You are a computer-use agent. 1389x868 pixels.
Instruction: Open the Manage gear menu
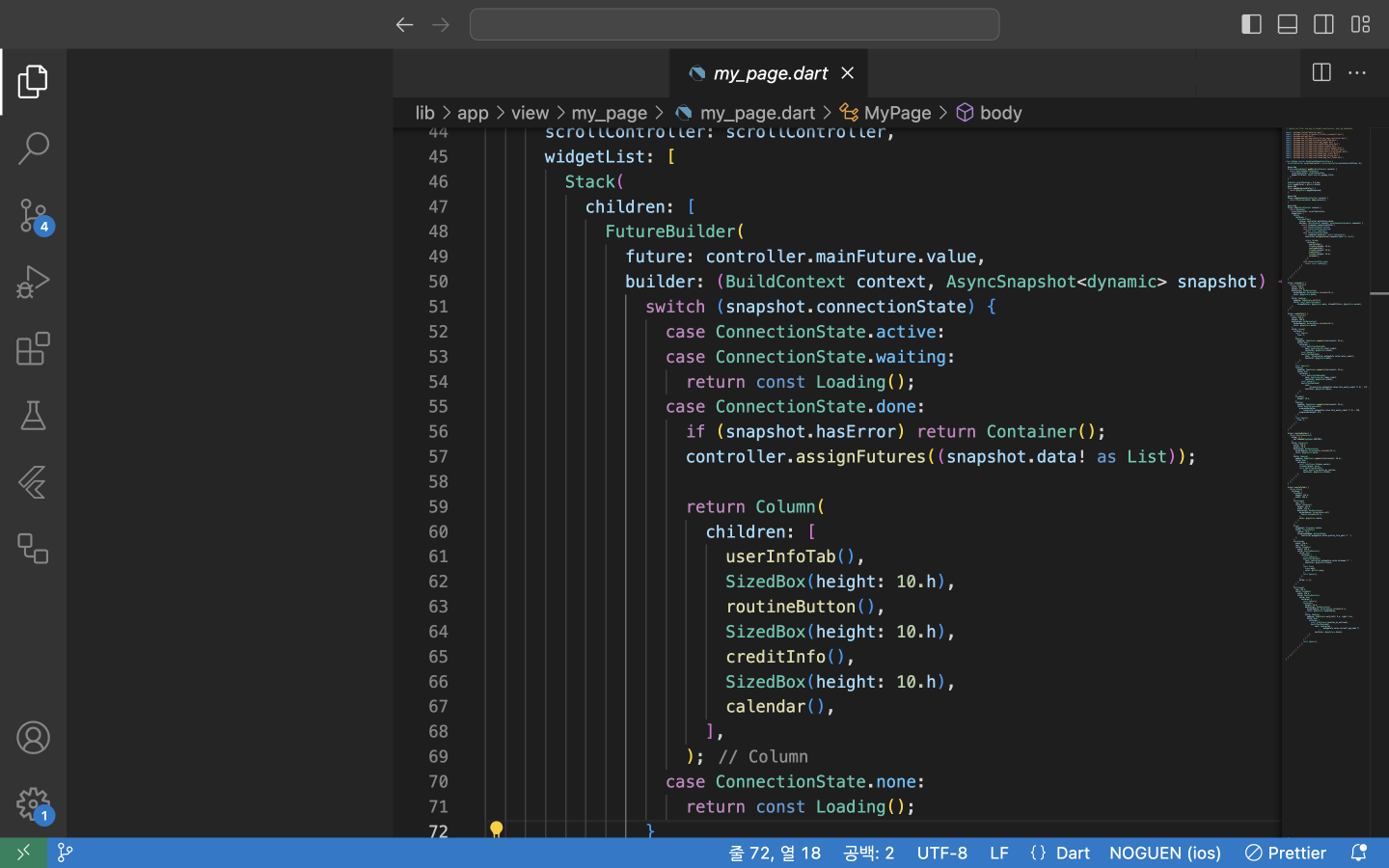coord(33,804)
